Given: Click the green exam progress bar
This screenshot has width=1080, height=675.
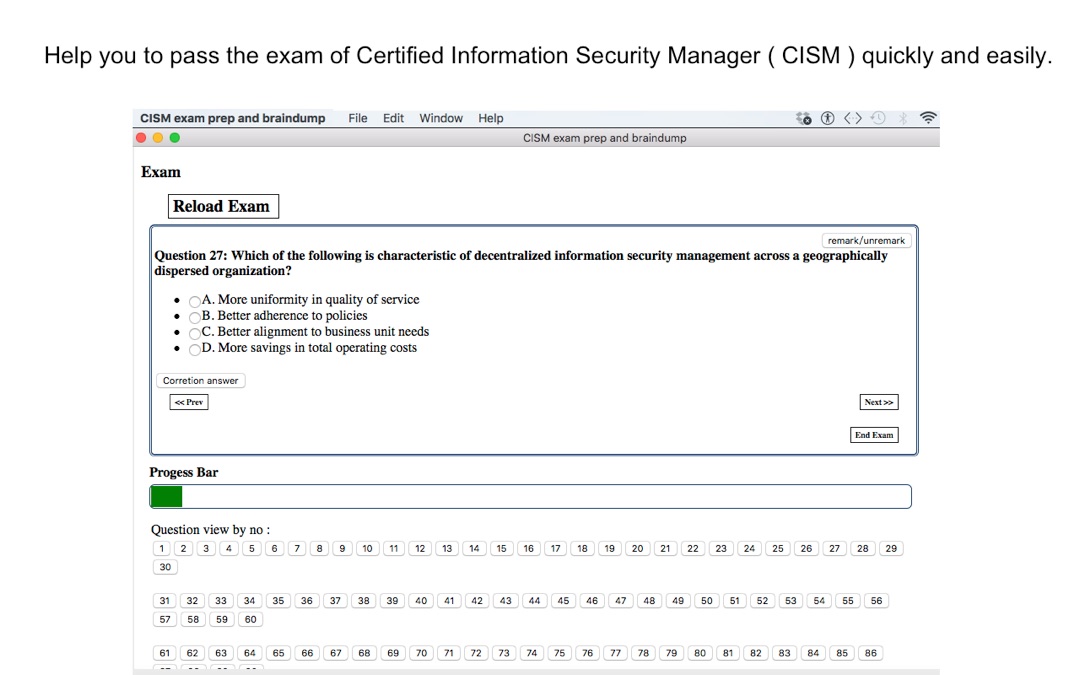Looking at the screenshot, I should [166, 496].
